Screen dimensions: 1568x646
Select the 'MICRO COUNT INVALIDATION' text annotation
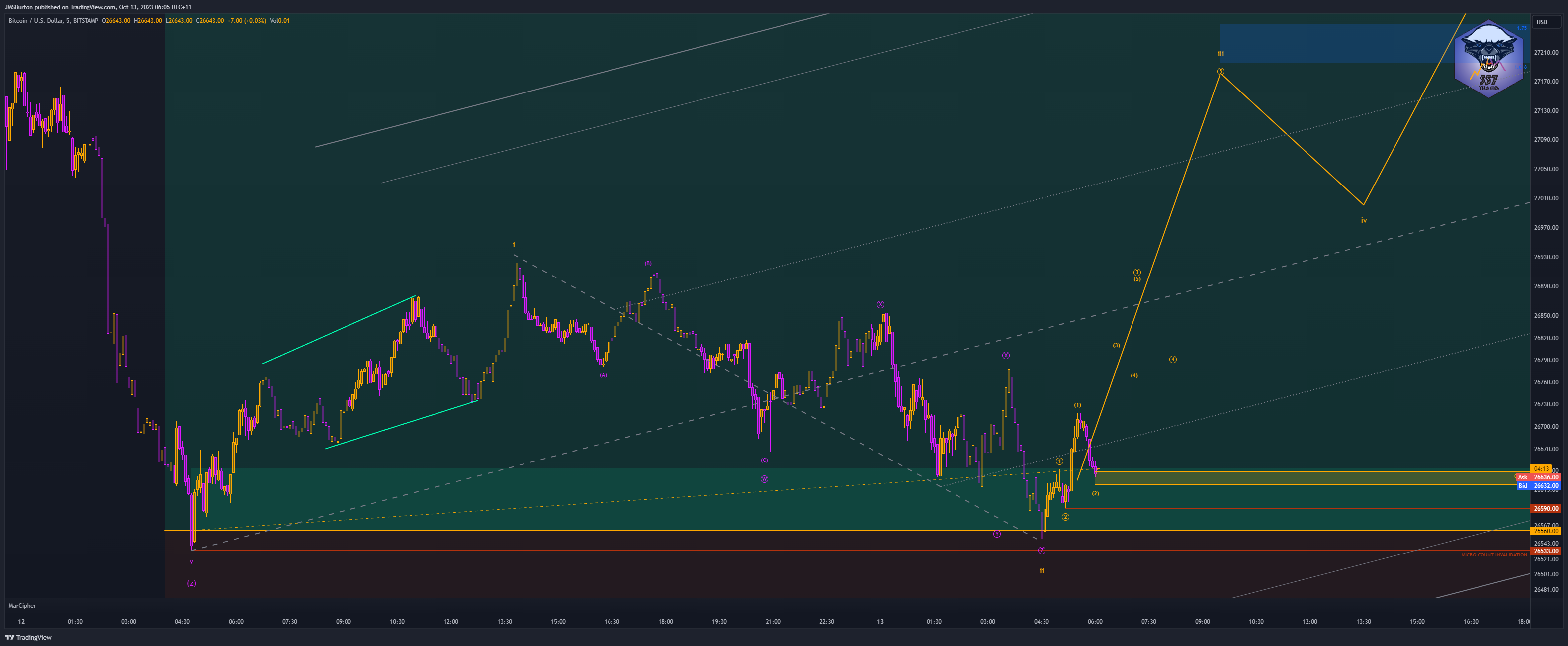1494,554
